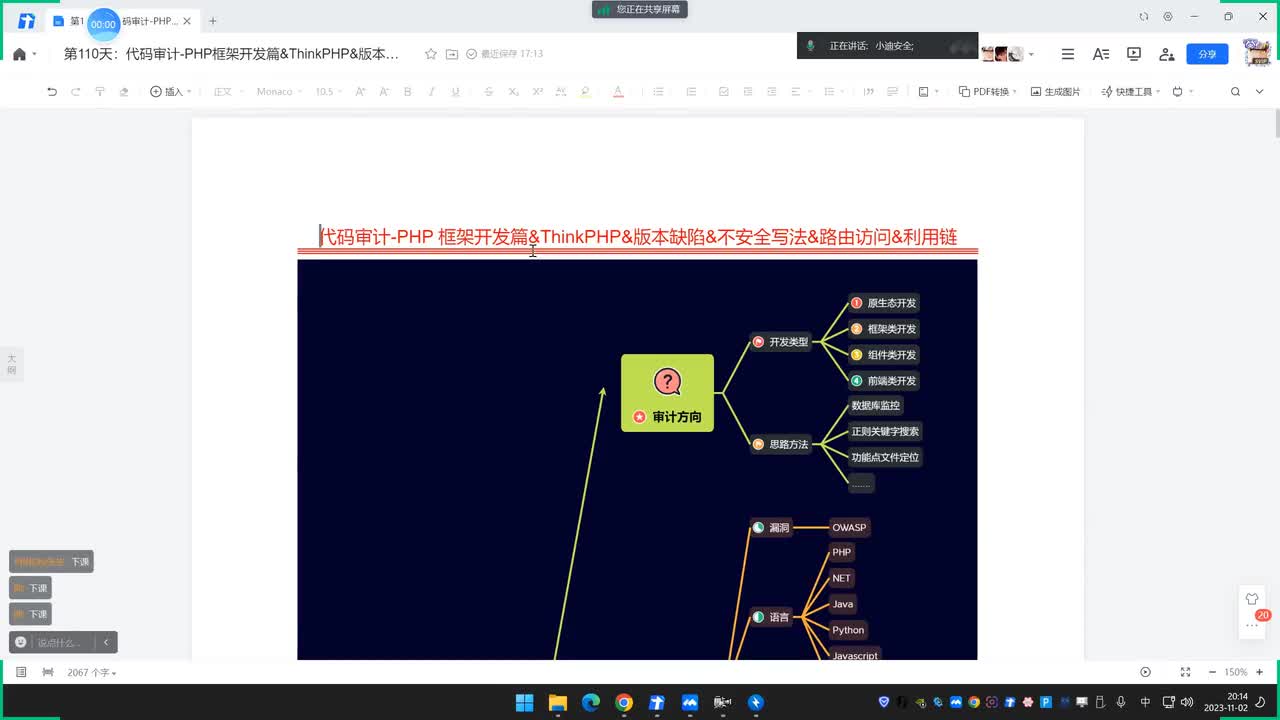1280x720 pixels.
Task: Open File Explorer from the taskbar
Action: click(558, 702)
